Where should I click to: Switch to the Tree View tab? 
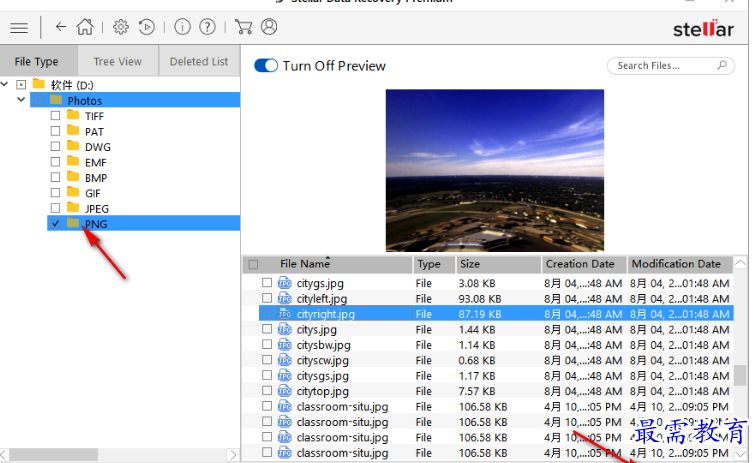click(x=118, y=61)
